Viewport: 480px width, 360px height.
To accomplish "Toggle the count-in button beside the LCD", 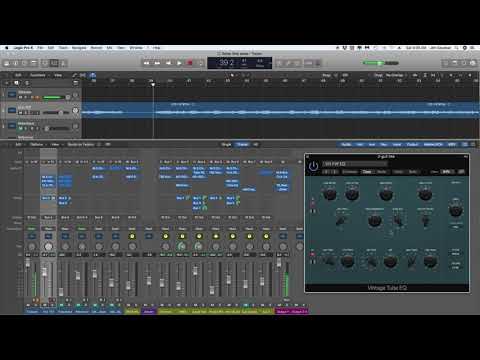I will click(309, 63).
